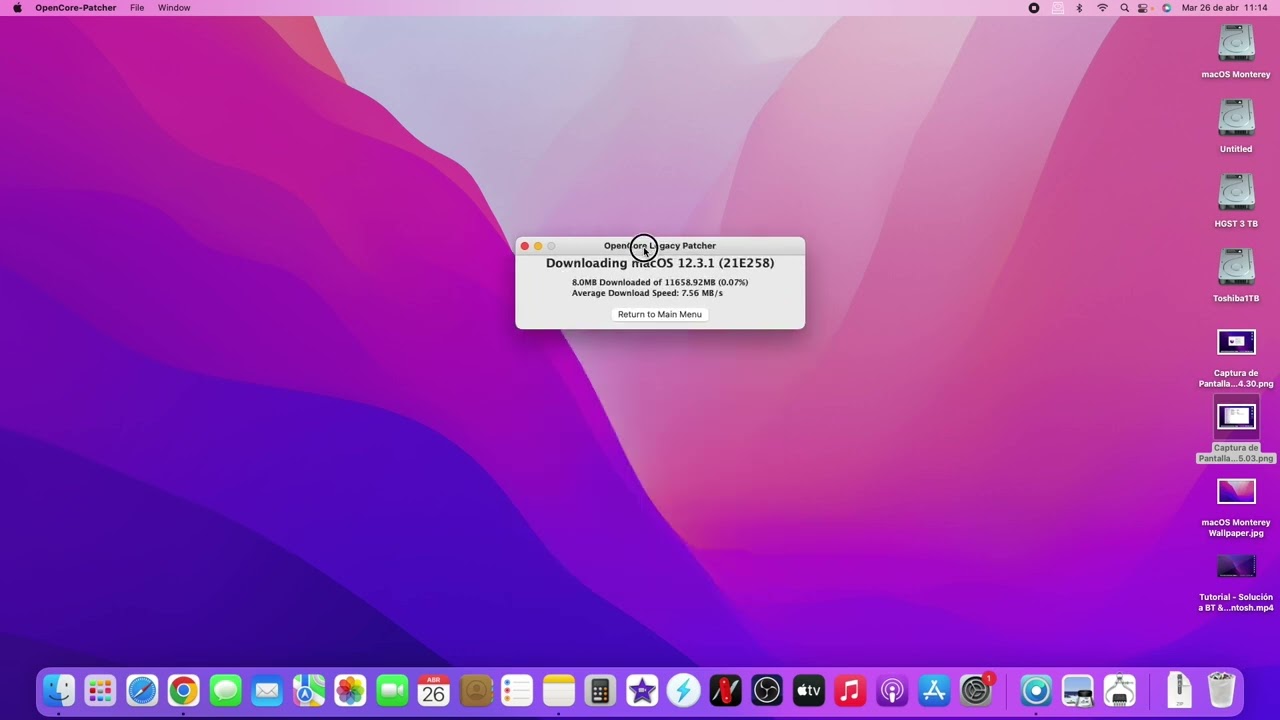Image resolution: width=1280 pixels, height=720 pixels.
Task: Open Control Center in menu bar
Action: (1144, 8)
